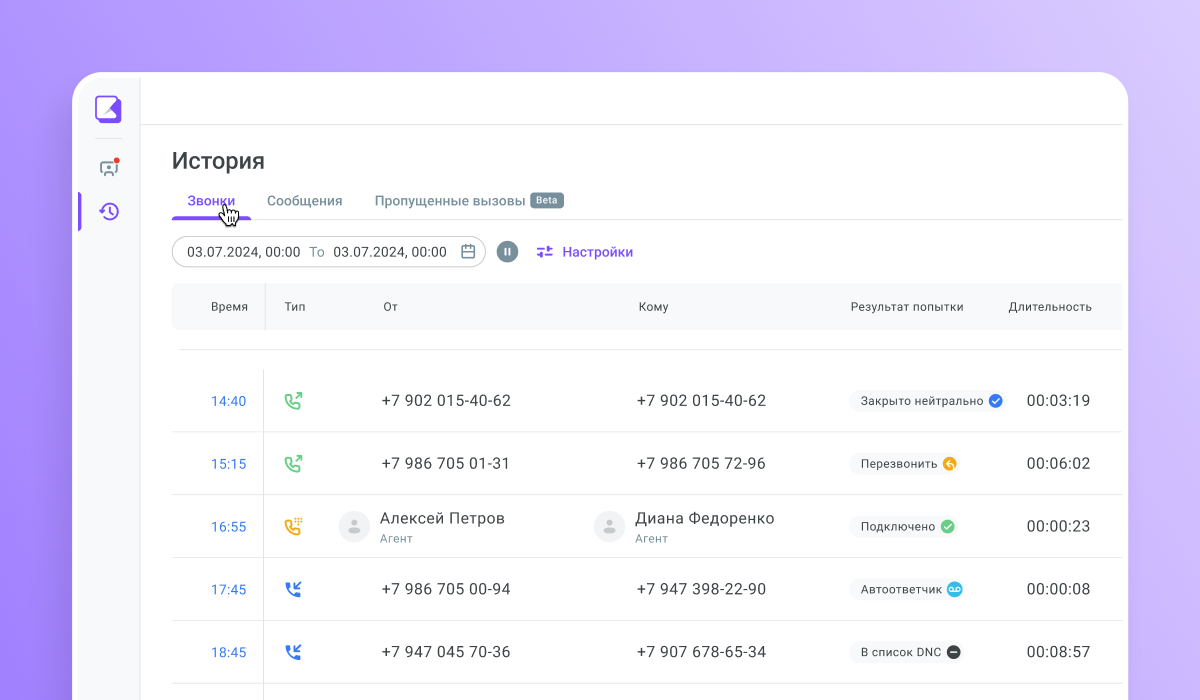
Task: Sort by Кому column header
Action: [x=653, y=307]
